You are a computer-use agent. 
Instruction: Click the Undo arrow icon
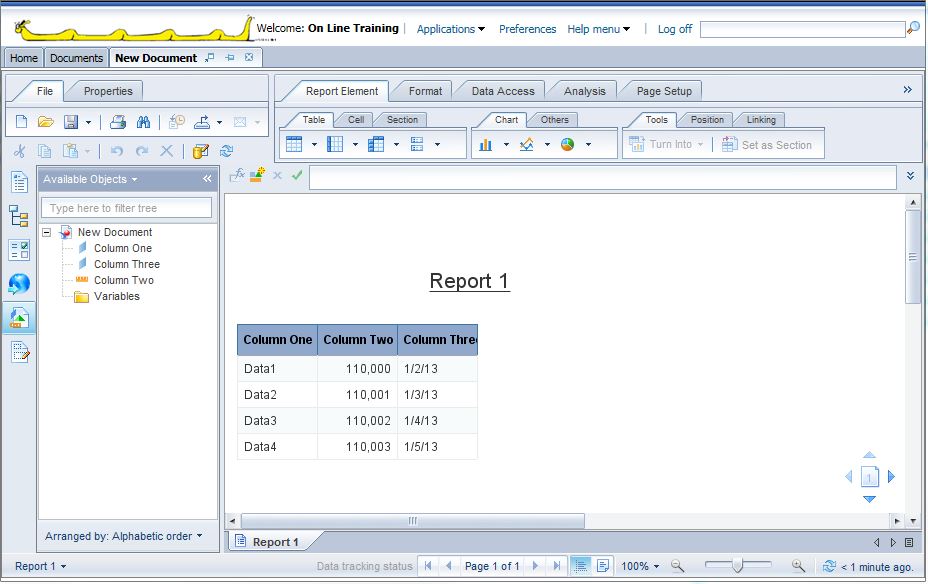pos(117,151)
